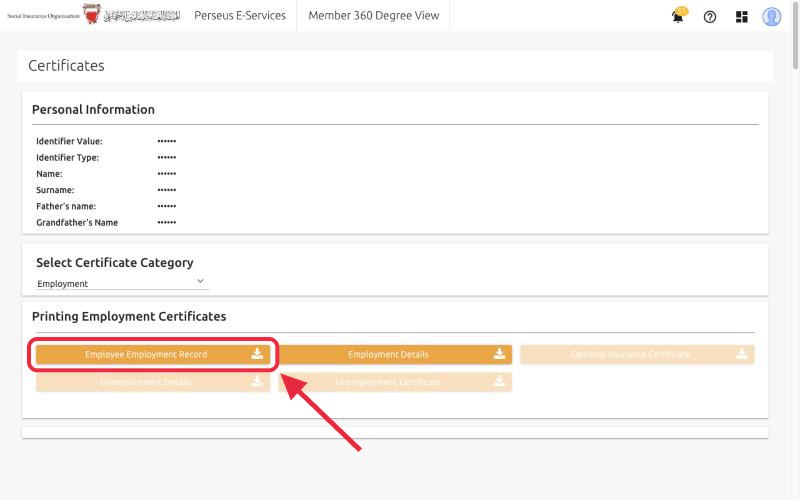Click the Printing Employment Certificates heading
The image size is (800, 500).
[129, 316]
